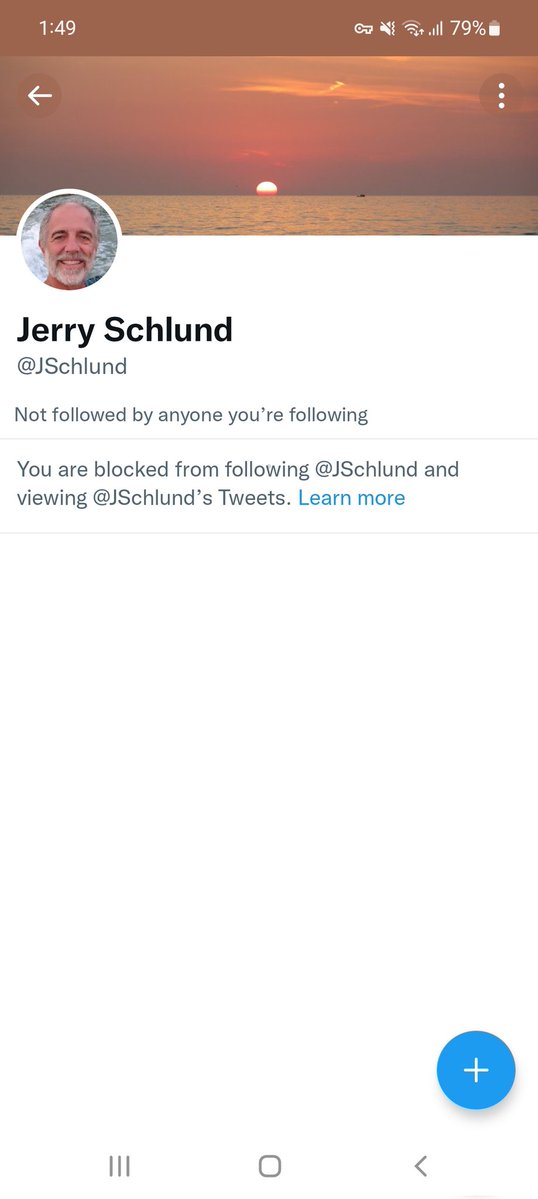Image resolution: width=538 pixels, height=1199 pixels.
Task: Open Jerry Schlund's profile photo
Action: (x=69, y=241)
